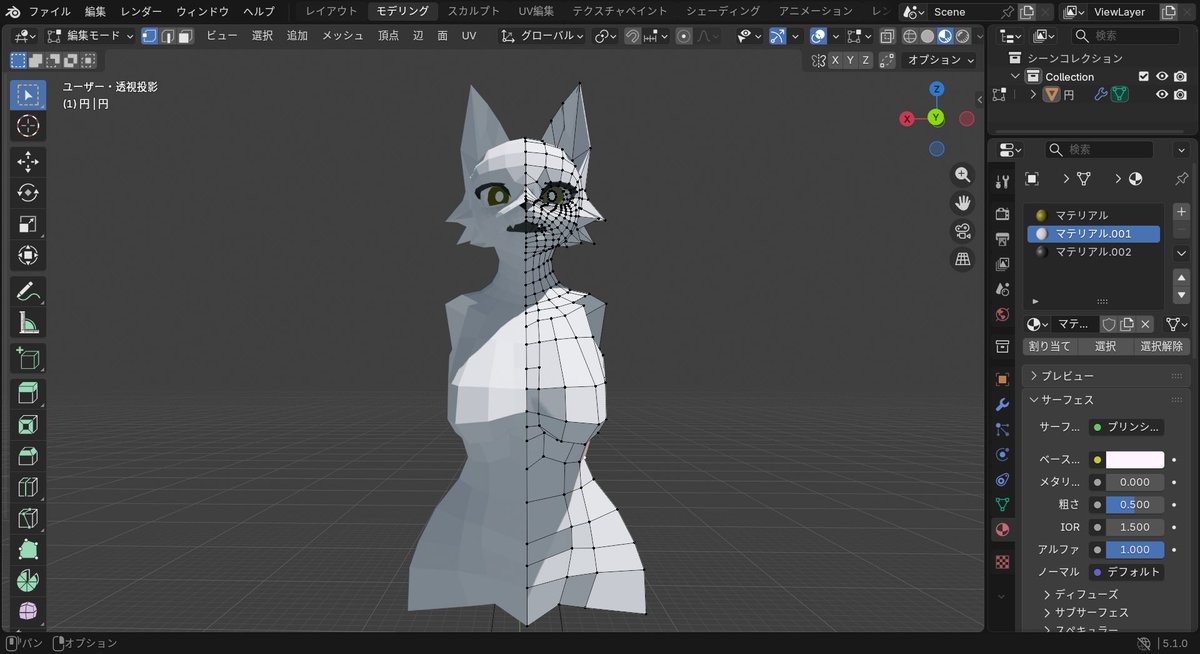Open the グローバル orientation dropdown
The width and height of the screenshot is (1200, 654).
point(544,36)
